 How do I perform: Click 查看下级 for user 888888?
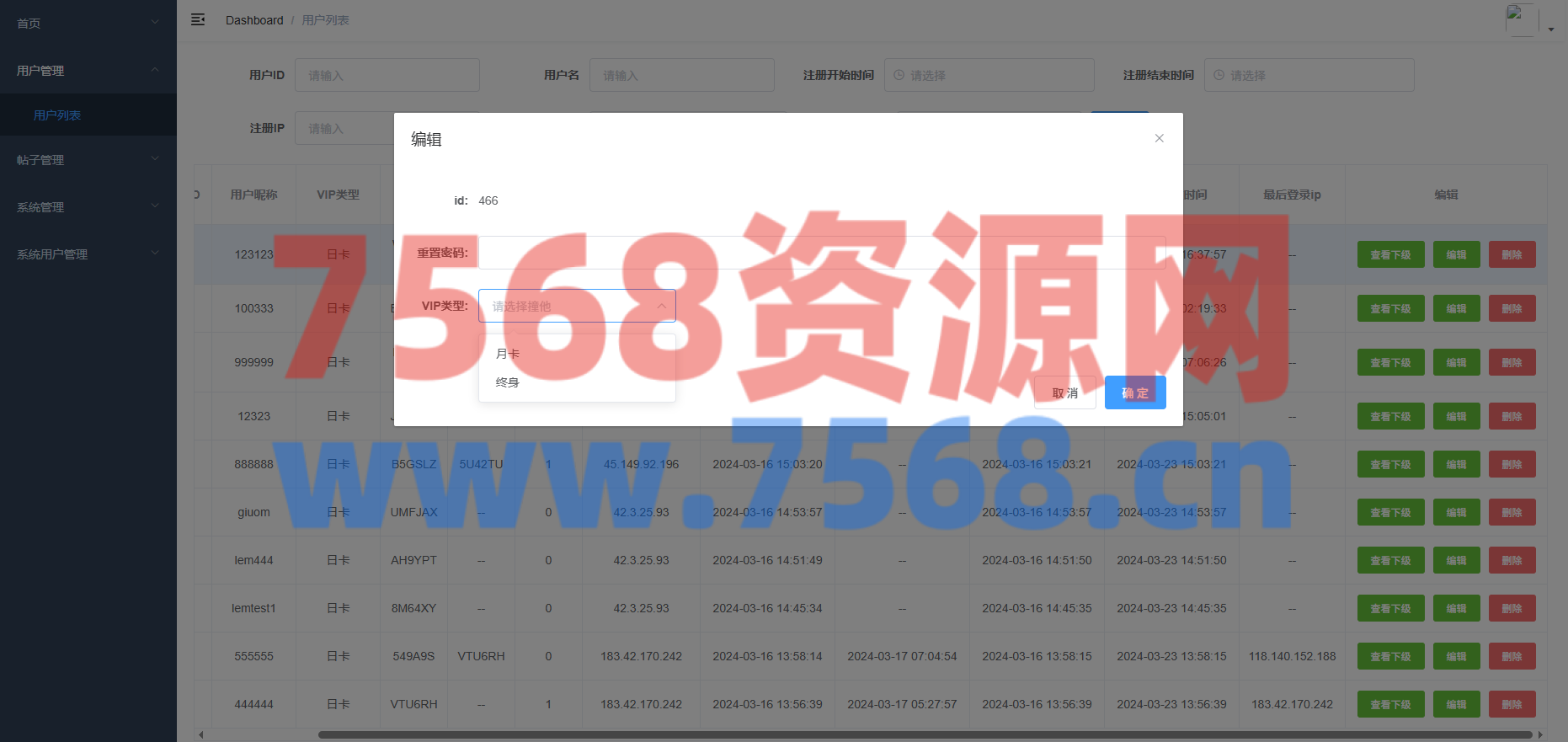pyautogui.click(x=1391, y=464)
